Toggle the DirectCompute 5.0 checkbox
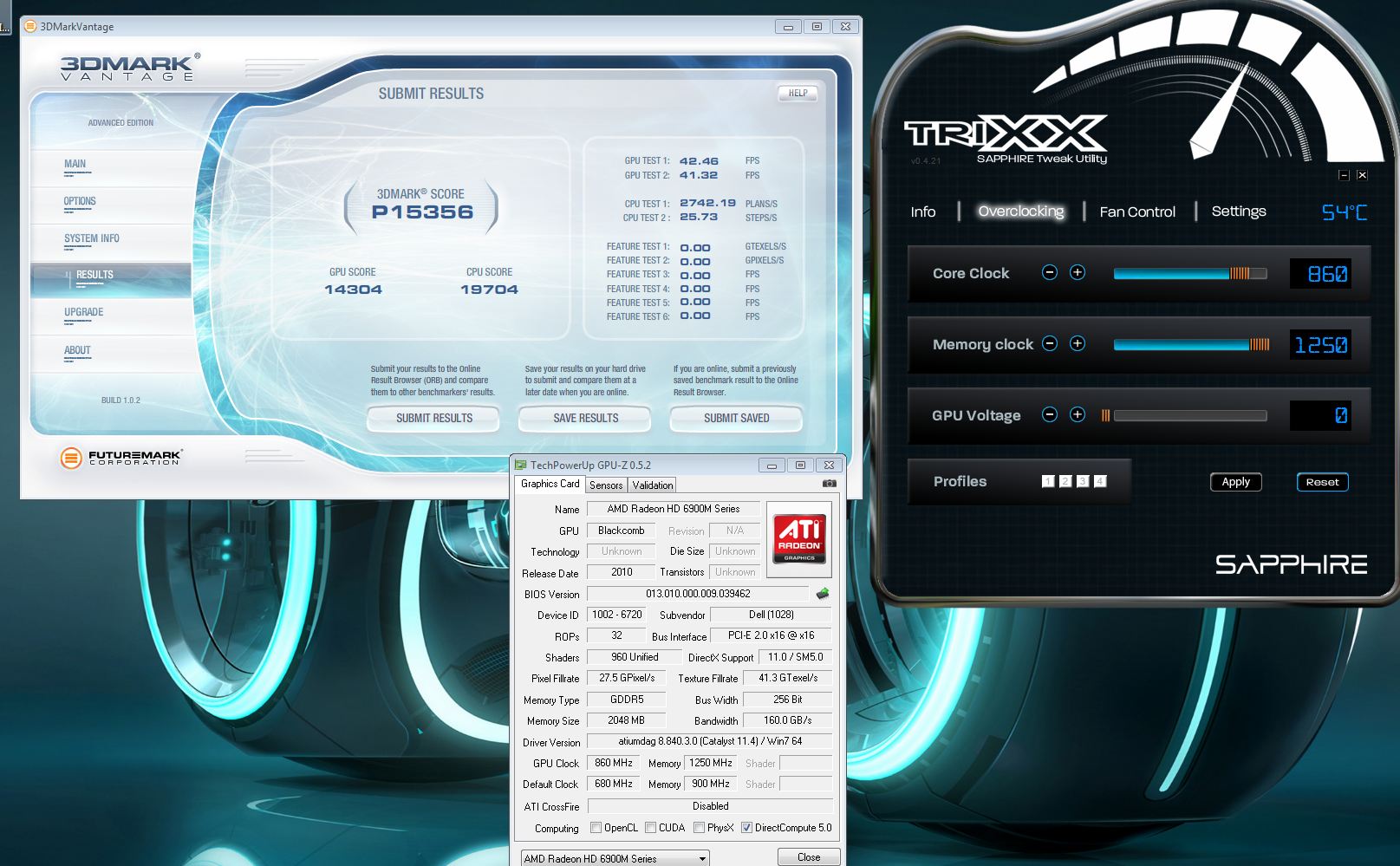The image size is (1400, 866). [746, 828]
